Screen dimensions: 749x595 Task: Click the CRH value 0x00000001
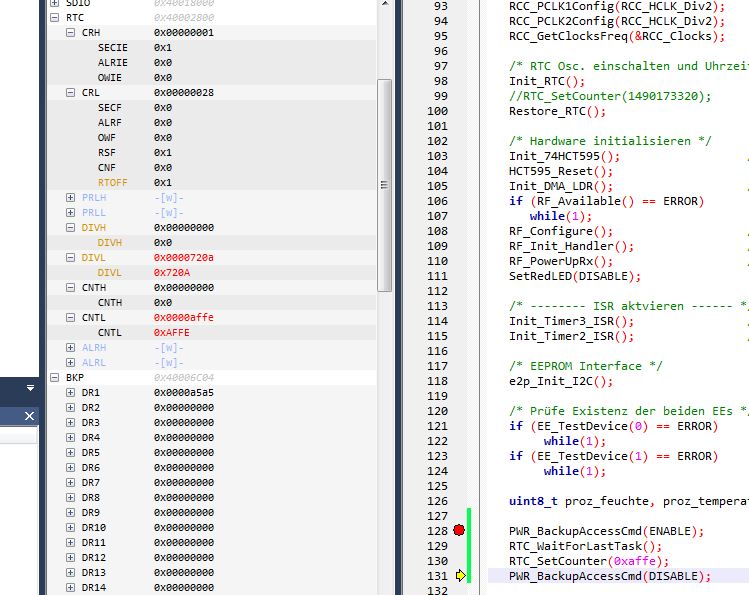[x=184, y=32]
